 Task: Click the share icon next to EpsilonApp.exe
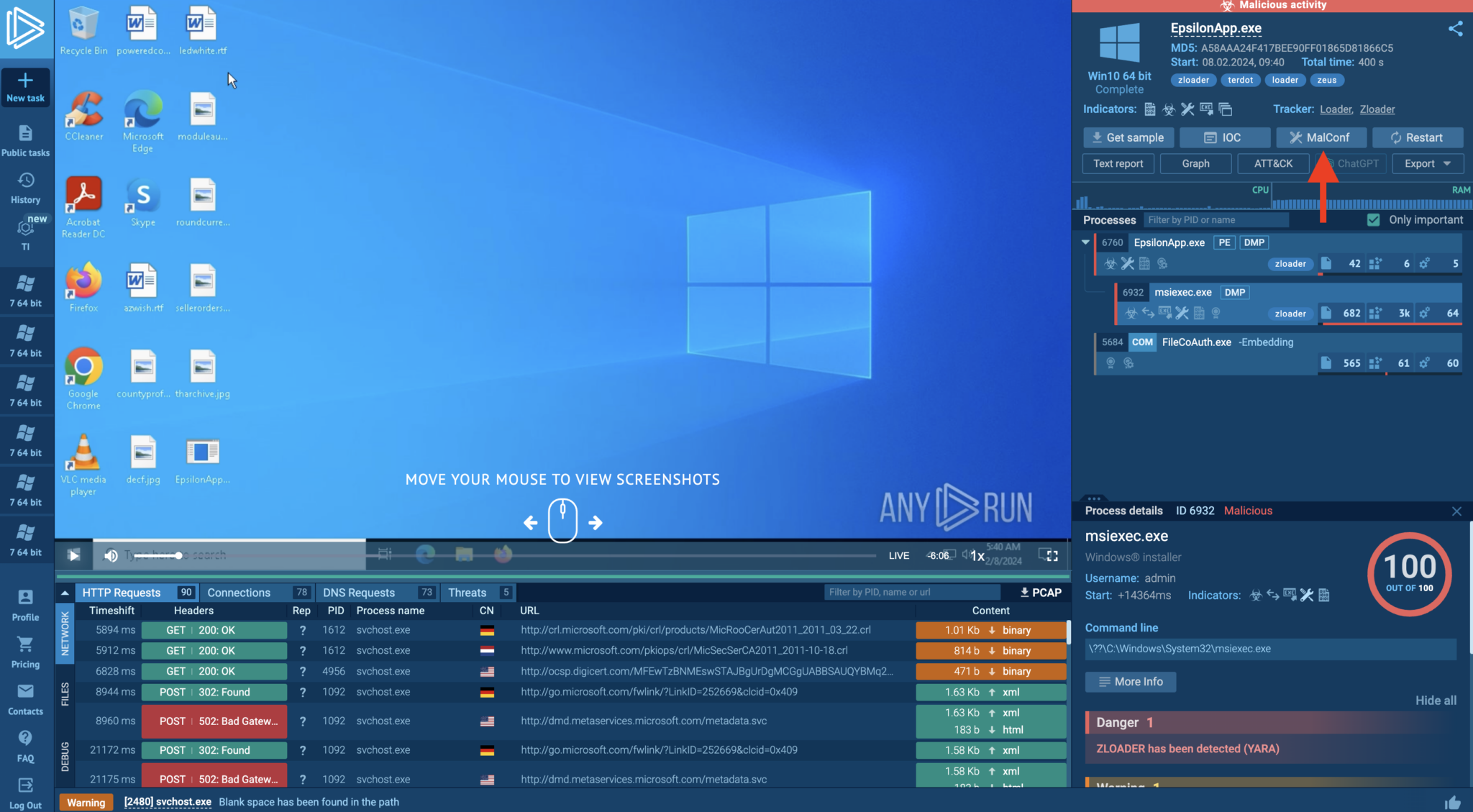[1455, 29]
